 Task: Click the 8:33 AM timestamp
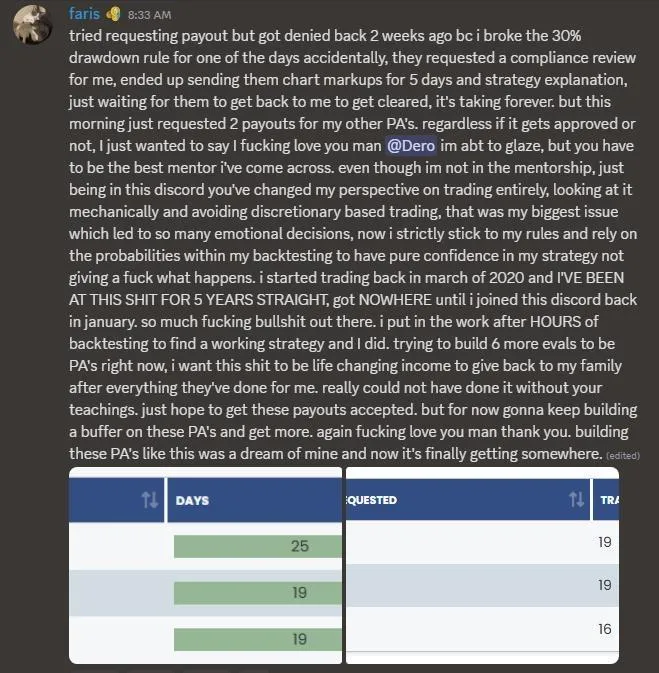pyautogui.click(x=149, y=15)
